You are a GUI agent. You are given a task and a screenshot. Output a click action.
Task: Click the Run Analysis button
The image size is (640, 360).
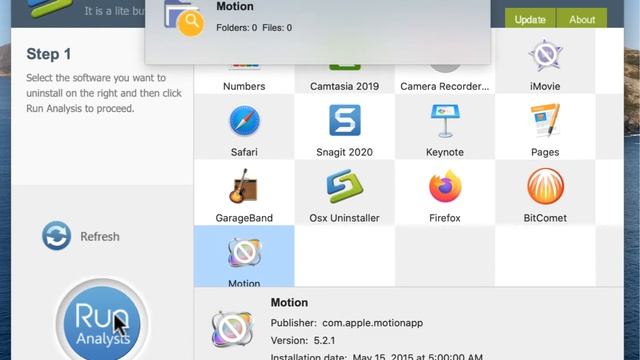102,322
